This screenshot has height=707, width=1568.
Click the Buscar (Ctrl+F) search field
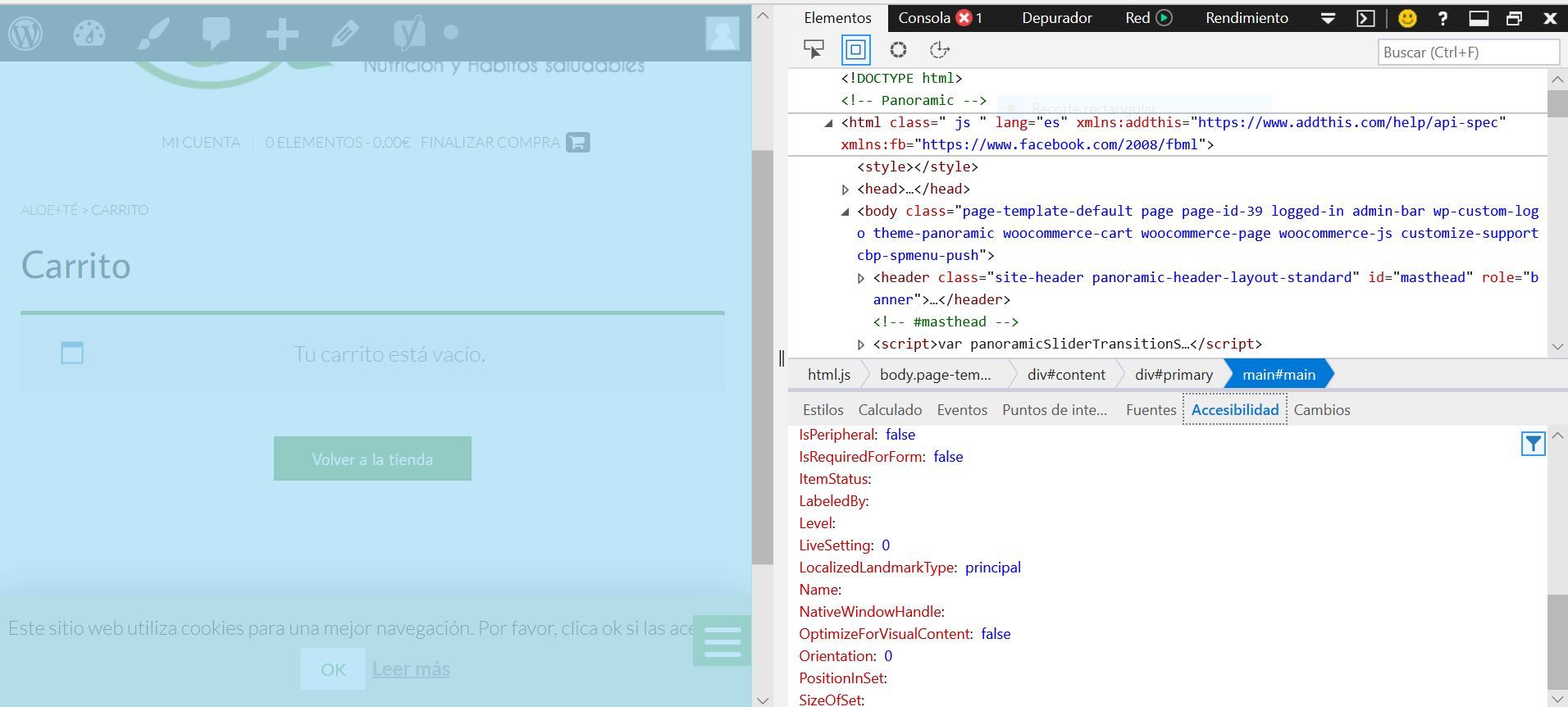coord(1468,52)
